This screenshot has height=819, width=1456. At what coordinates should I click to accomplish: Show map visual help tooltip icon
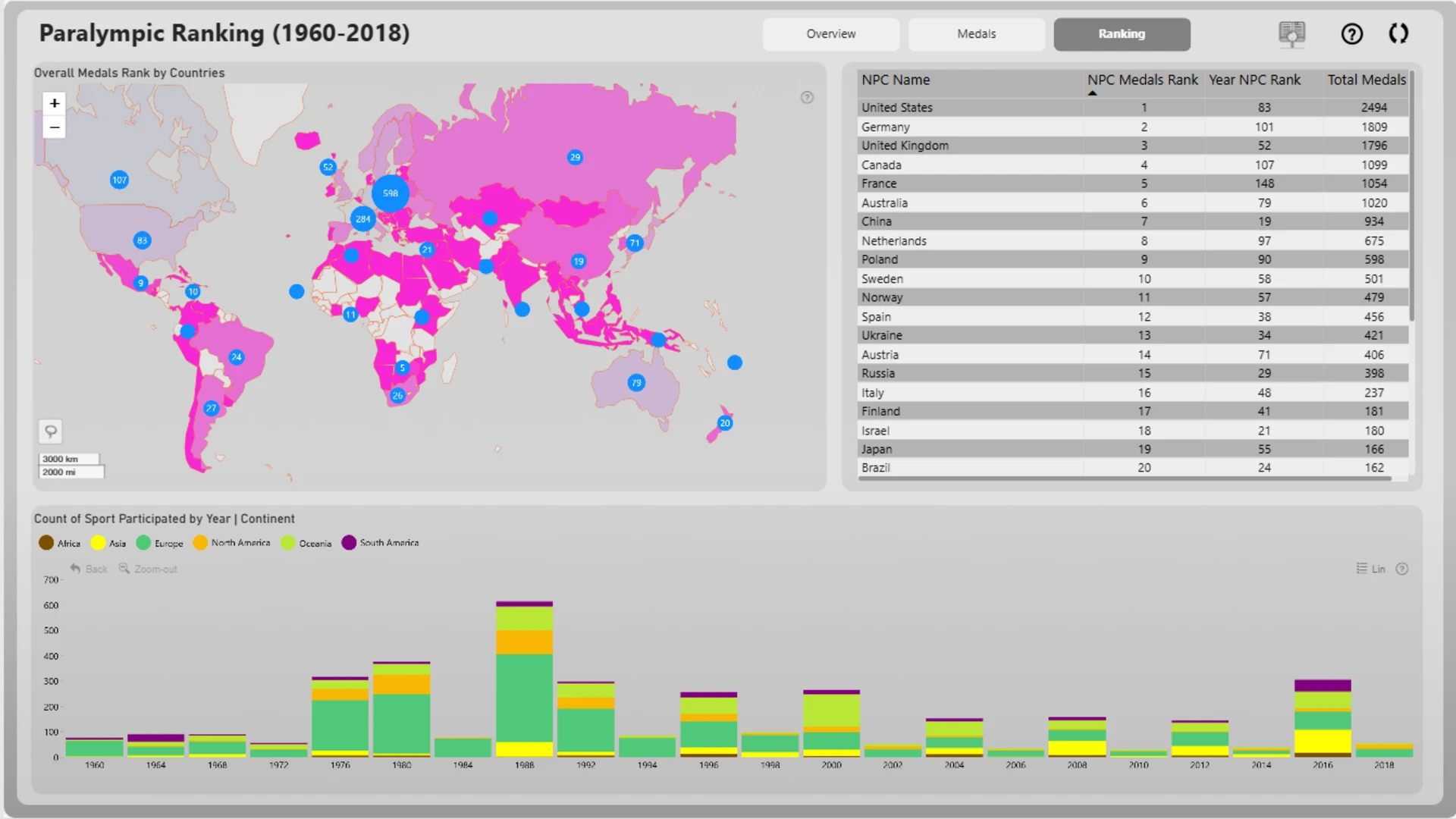[807, 97]
